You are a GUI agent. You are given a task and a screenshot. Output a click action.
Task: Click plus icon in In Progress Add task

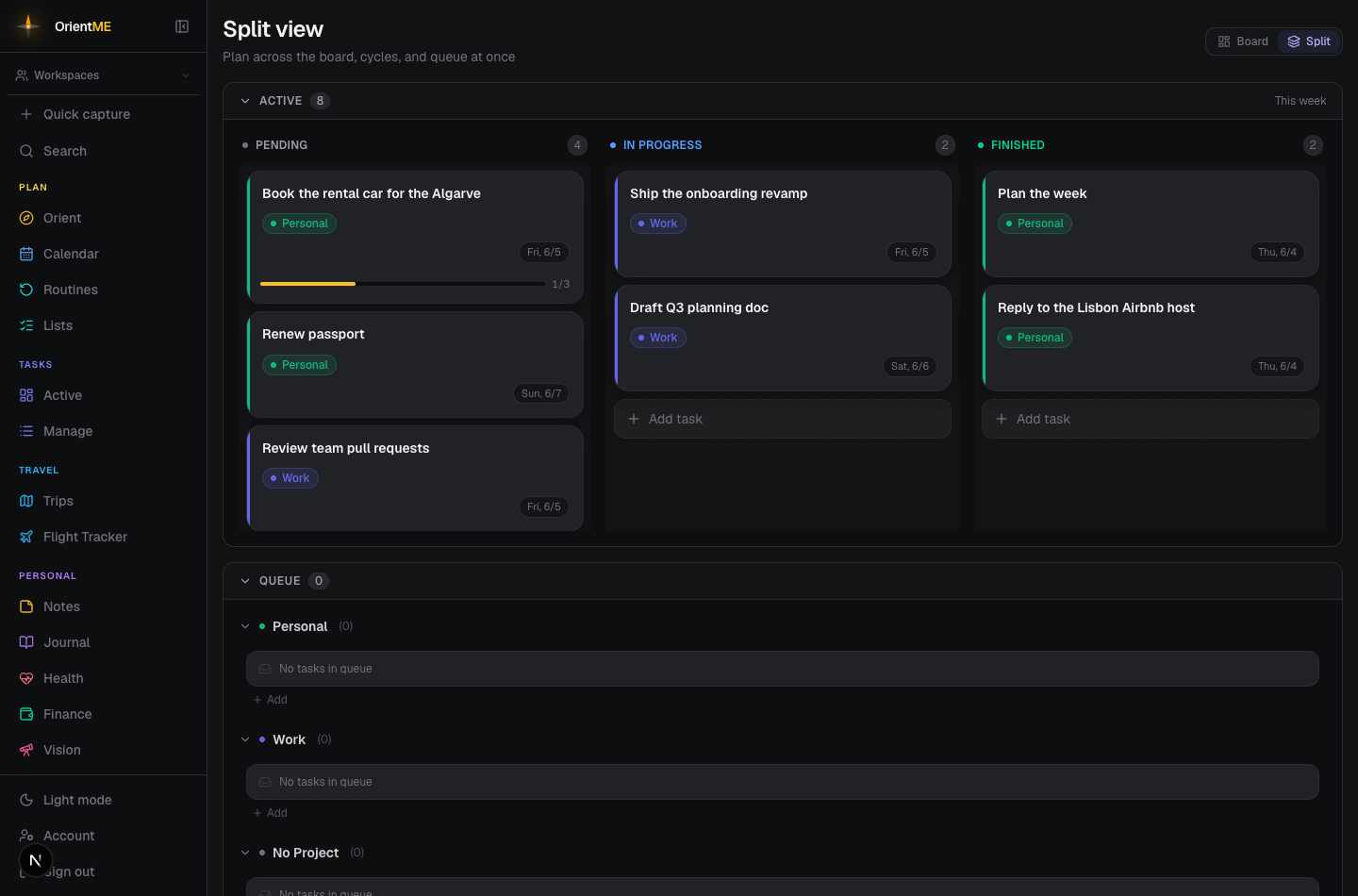(x=634, y=419)
